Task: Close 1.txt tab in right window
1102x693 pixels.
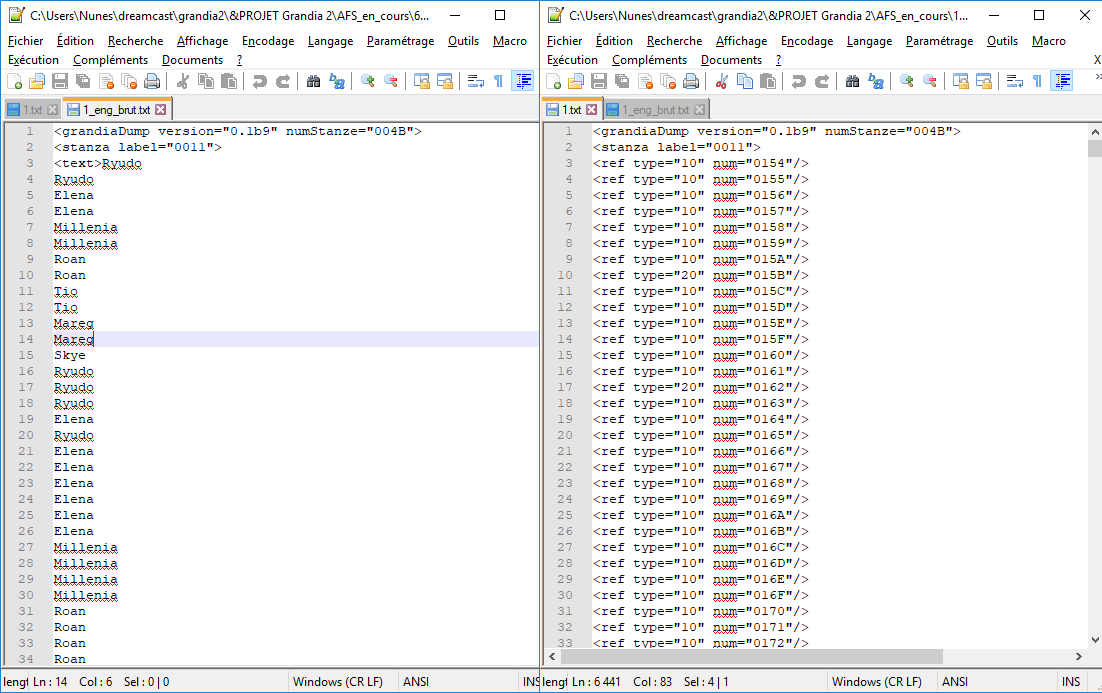Action: click(592, 110)
